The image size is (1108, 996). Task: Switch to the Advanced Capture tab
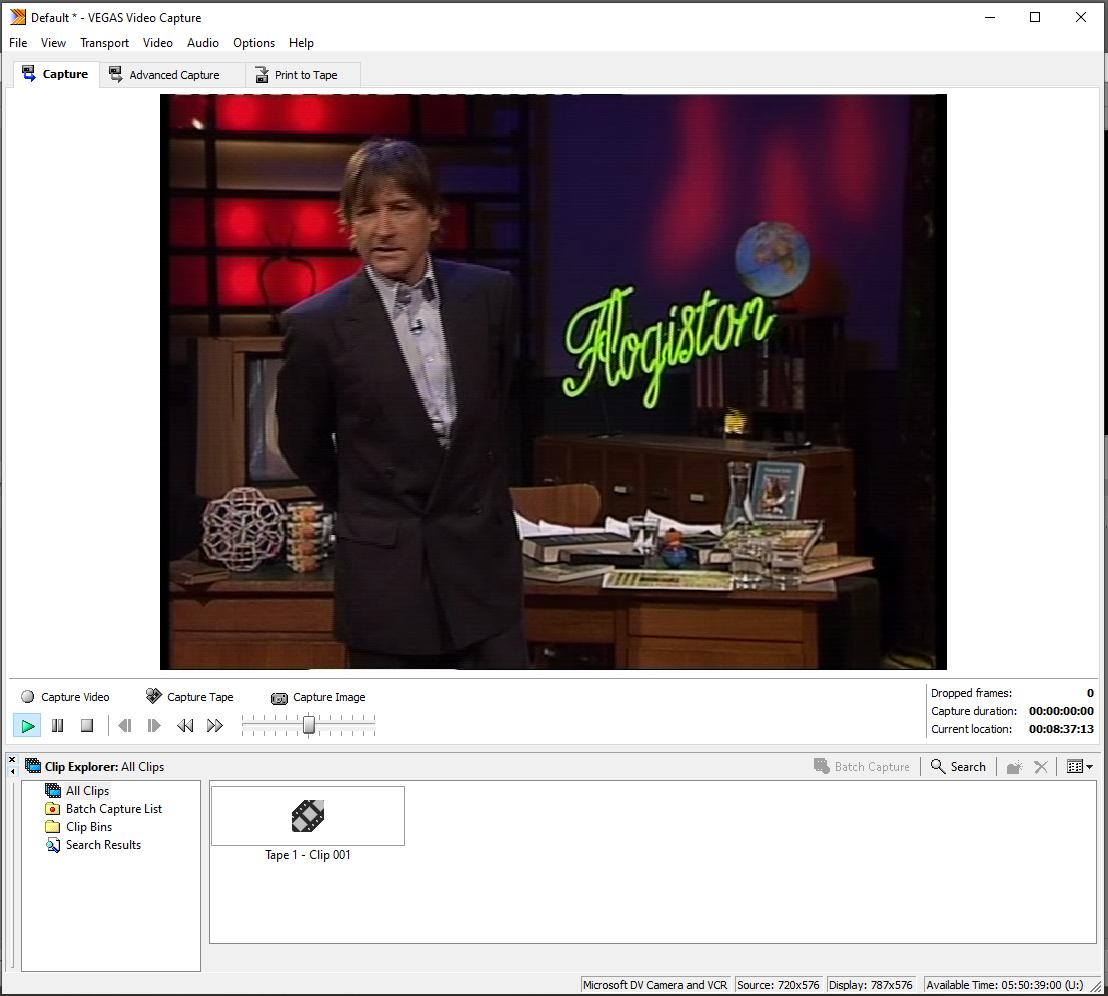click(x=164, y=75)
